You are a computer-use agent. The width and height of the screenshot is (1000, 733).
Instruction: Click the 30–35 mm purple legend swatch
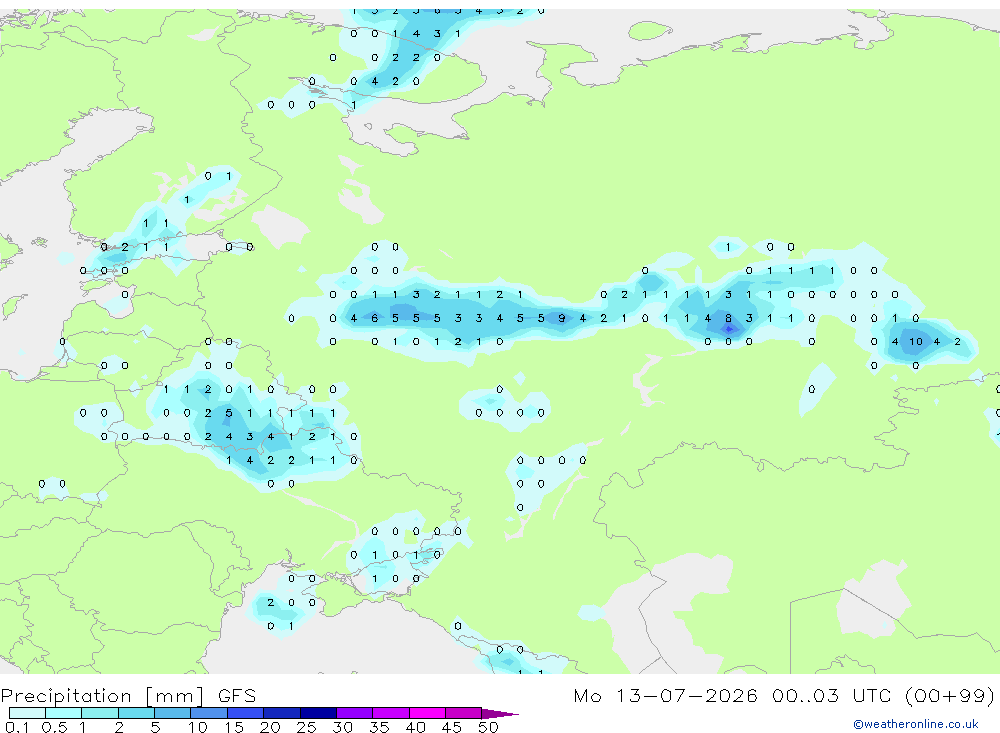[x=355, y=713]
